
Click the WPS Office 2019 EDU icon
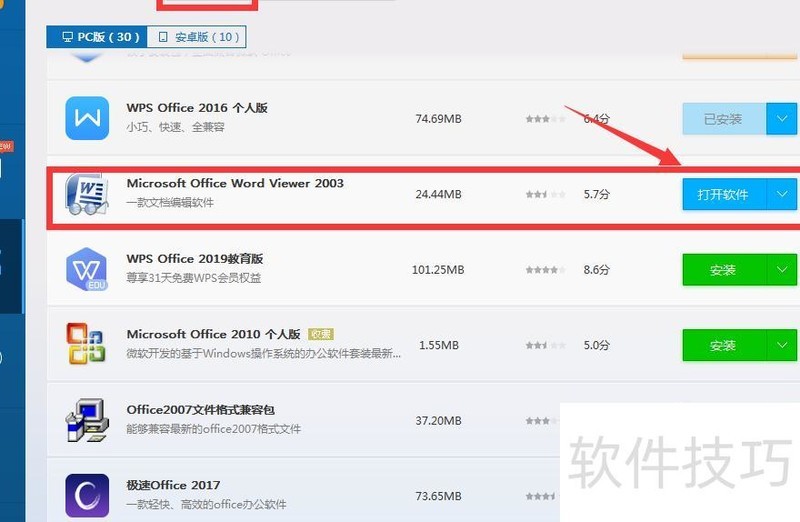click(x=87, y=269)
